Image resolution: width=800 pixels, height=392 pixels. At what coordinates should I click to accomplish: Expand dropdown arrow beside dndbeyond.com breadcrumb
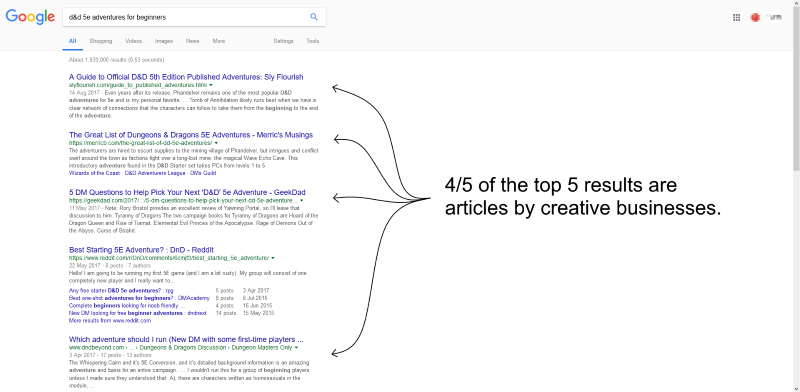[x=296, y=348]
